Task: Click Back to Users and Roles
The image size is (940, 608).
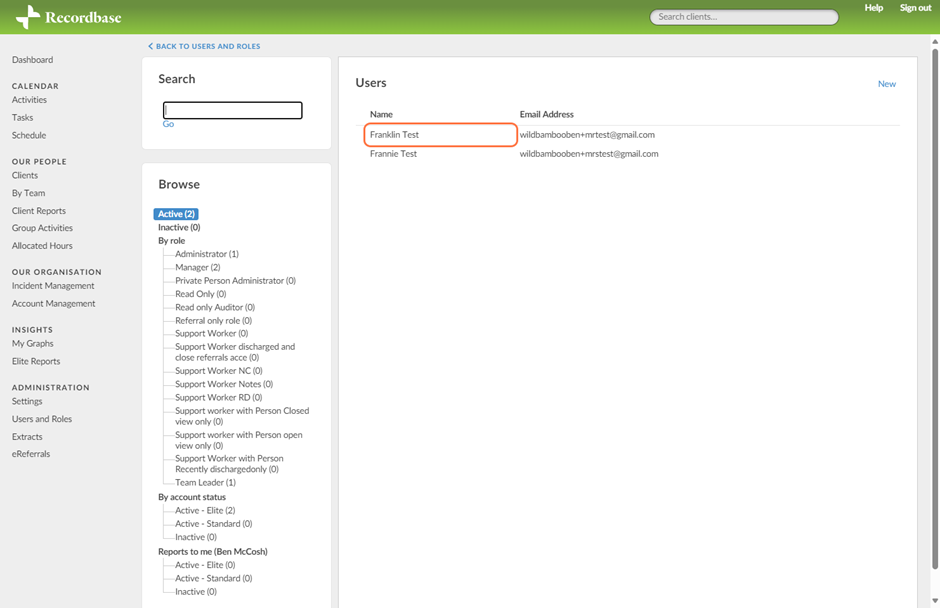Action: (203, 45)
